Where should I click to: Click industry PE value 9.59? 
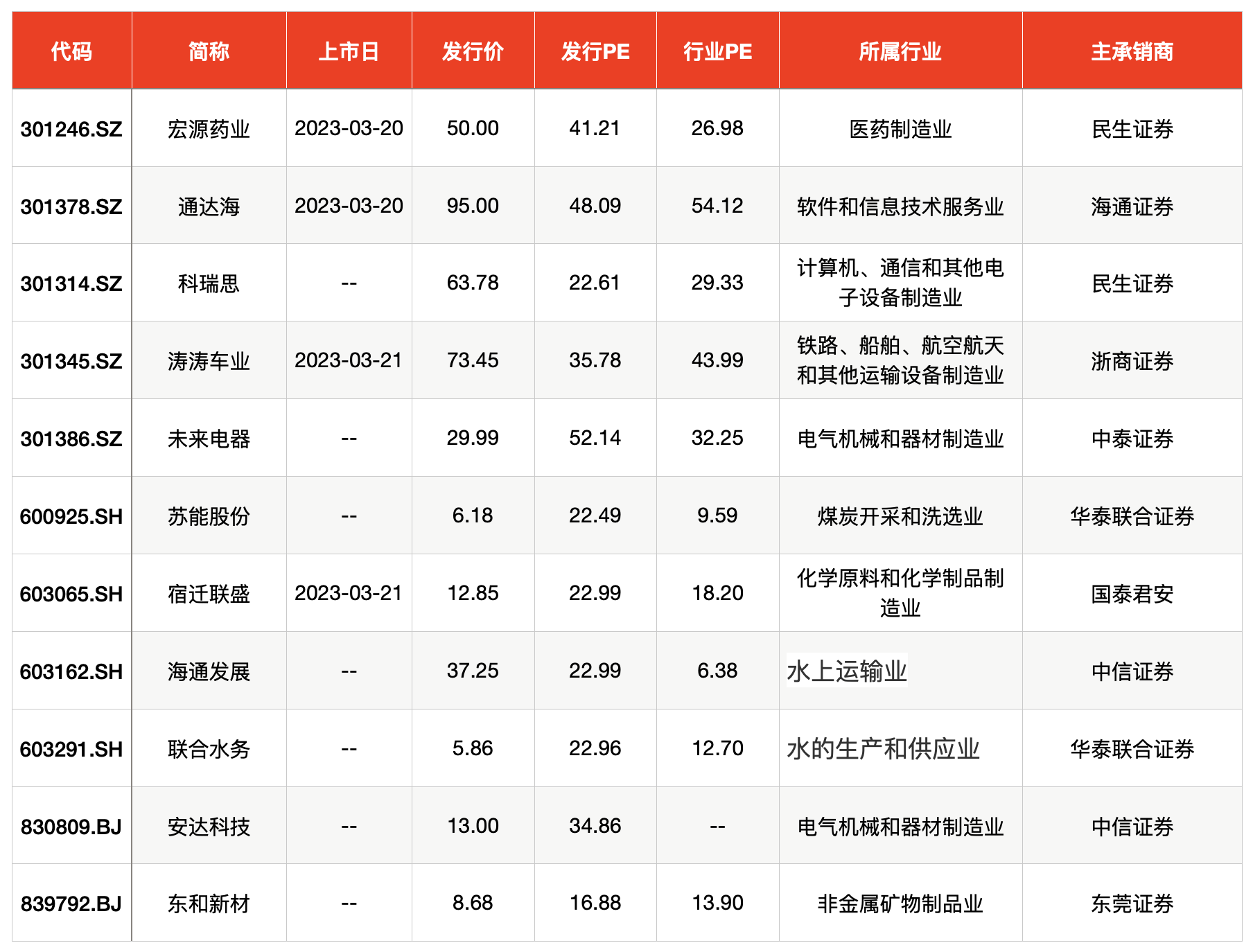717,515
